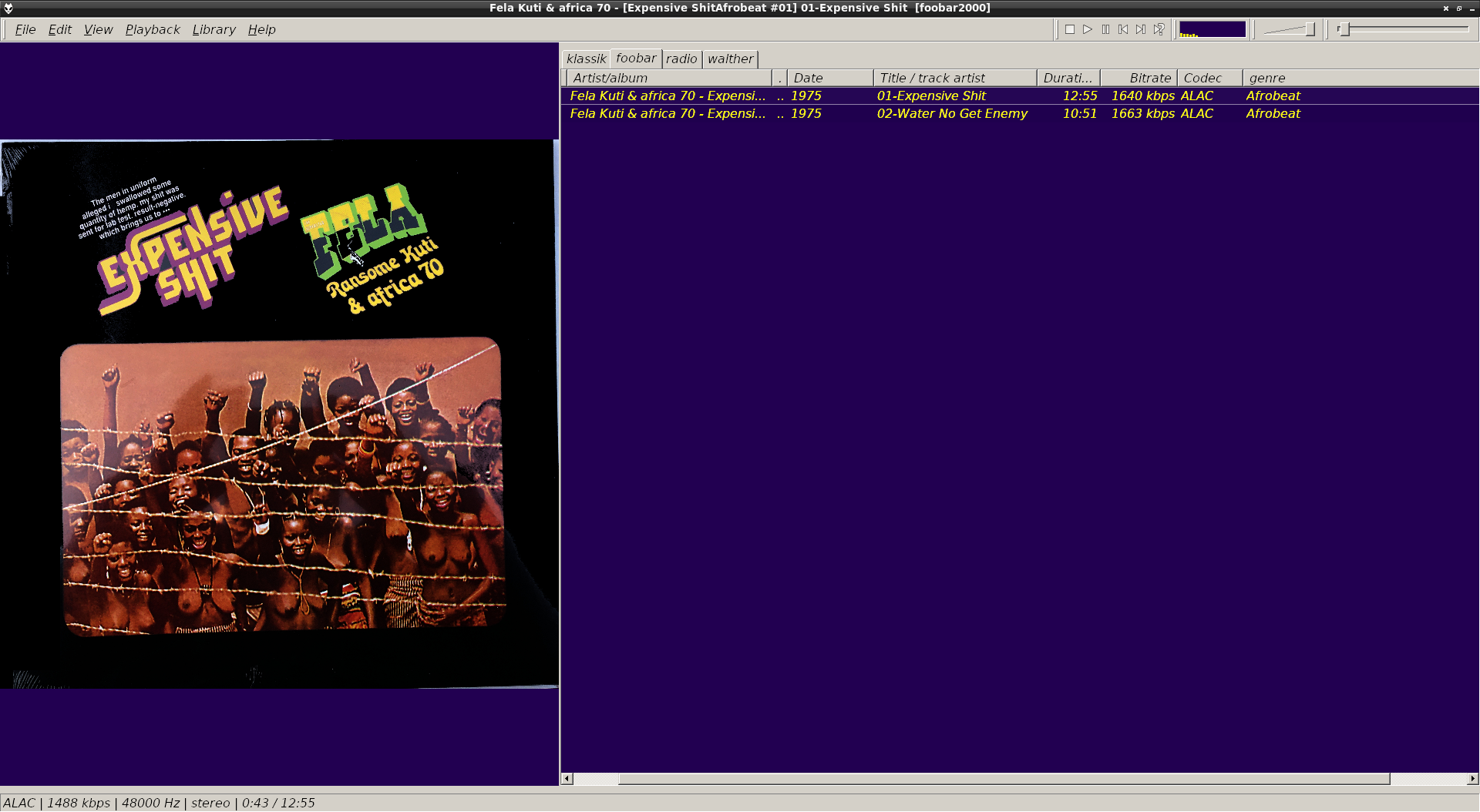Click the horizontal scrollbar thumb
This screenshot has height=812, width=1480.
(1004, 779)
